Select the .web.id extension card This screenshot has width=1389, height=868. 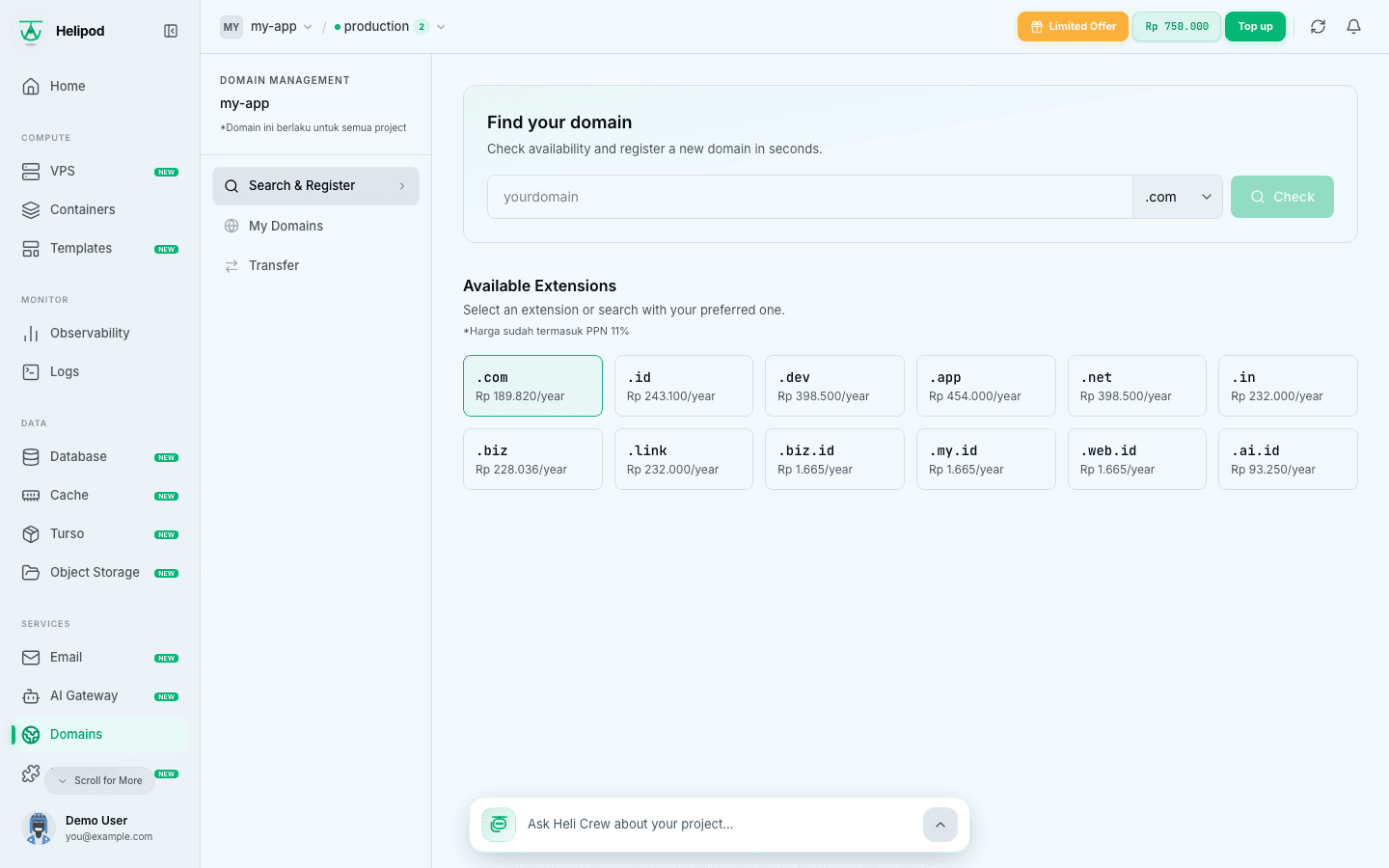[x=1137, y=459]
